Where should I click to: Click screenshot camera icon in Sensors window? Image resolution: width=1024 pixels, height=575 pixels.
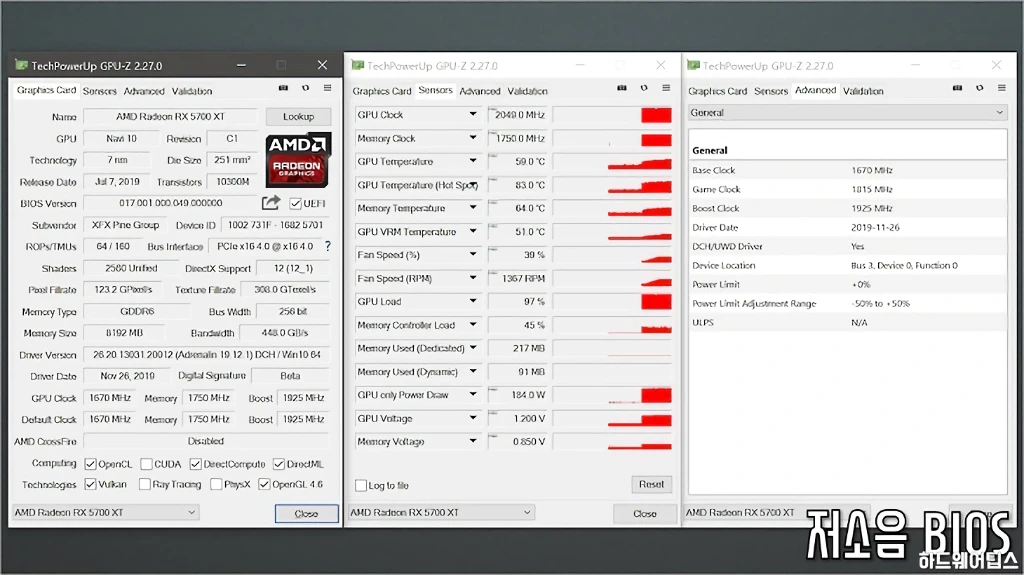pos(622,88)
